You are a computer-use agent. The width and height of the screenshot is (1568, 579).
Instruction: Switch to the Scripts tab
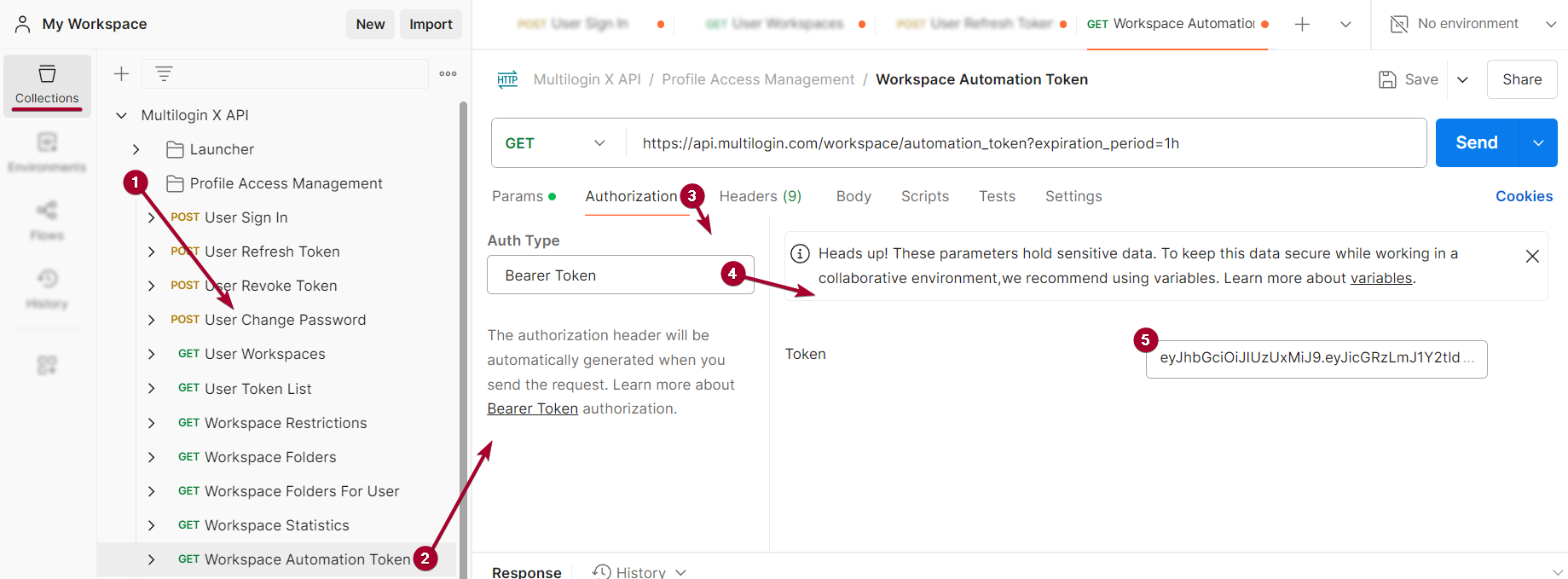point(925,196)
